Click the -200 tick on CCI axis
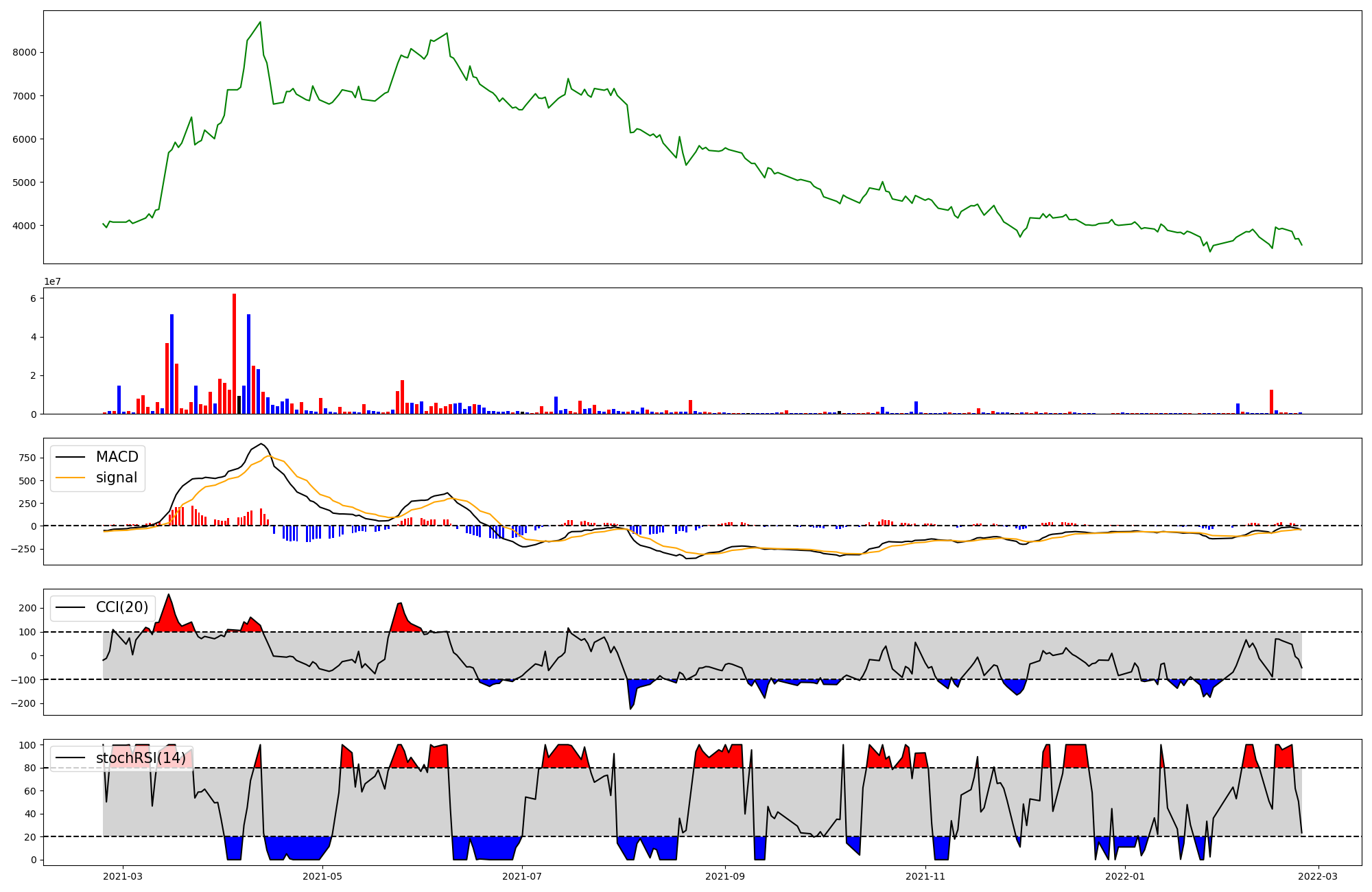Screen dimensions: 1372x892 [23, 703]
